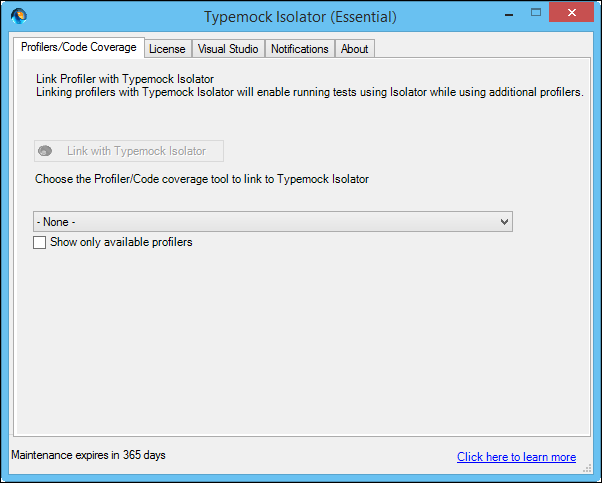Expand the profiler dropdown arrow
Screen dimensions: 602x483
(x=504, y=222)
